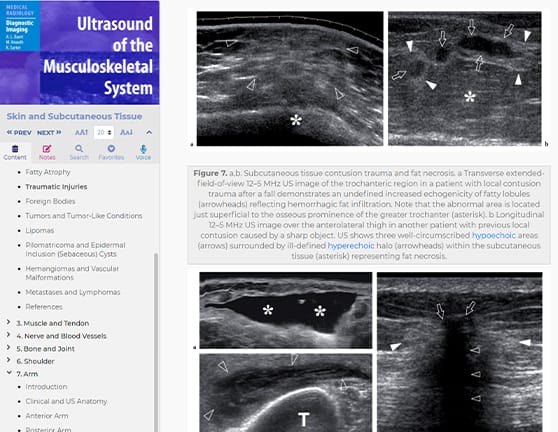558x432 pixels.
Task: Click the Notes pencil icon
Action: 47,148
